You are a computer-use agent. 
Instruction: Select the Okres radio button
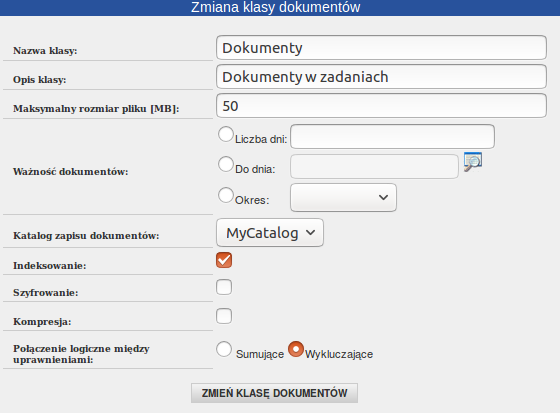click(226, 195)
